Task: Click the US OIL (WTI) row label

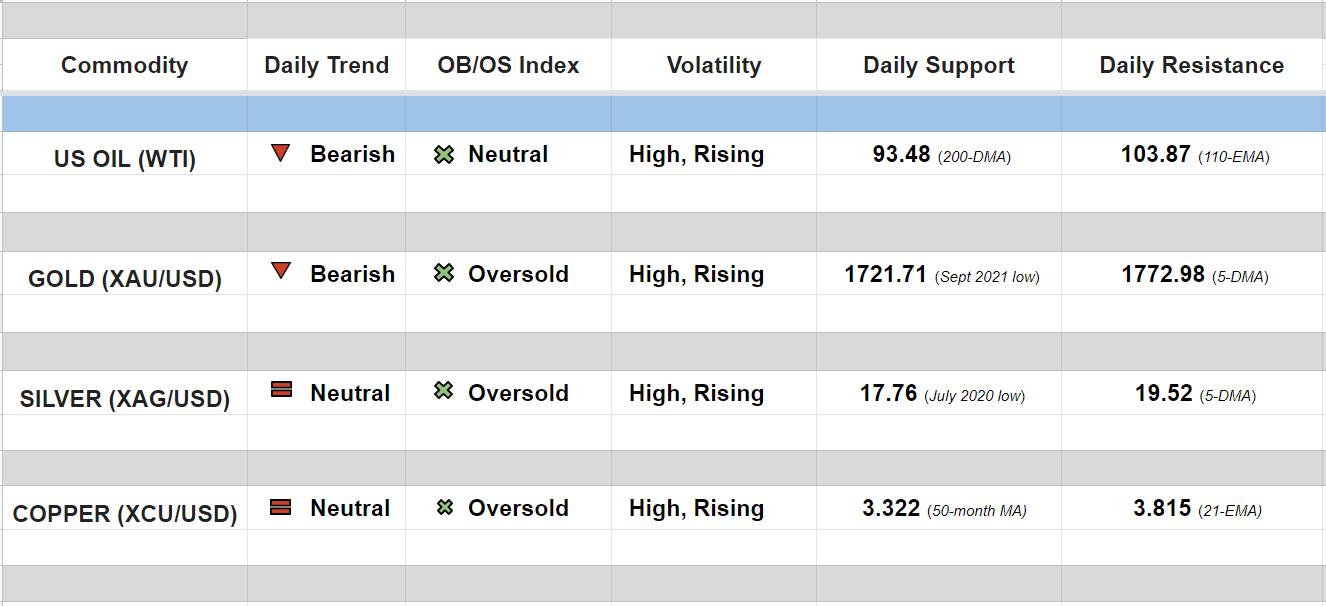Action: 125,159
